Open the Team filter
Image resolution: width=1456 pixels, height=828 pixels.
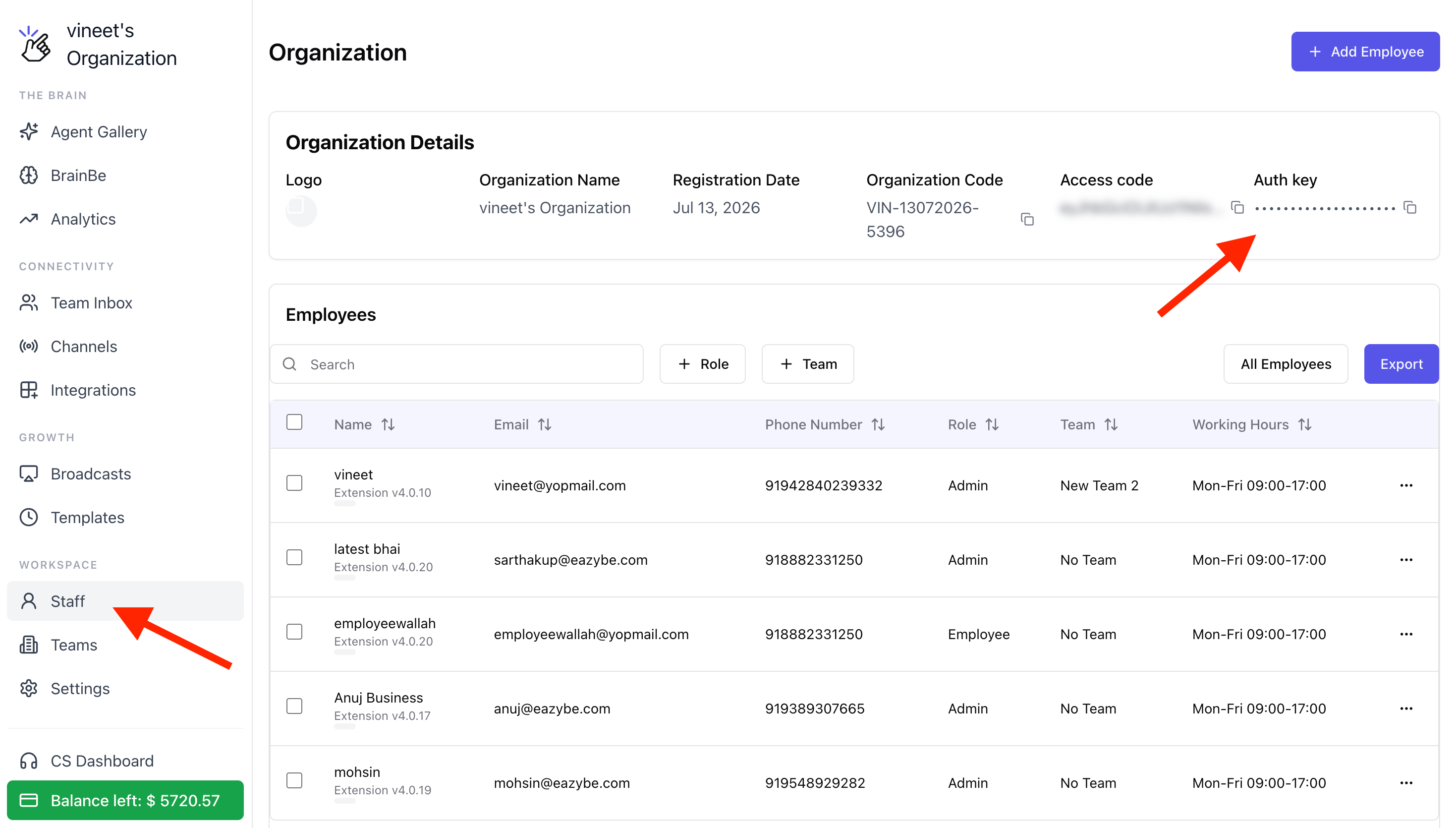[x=808, y=364]
